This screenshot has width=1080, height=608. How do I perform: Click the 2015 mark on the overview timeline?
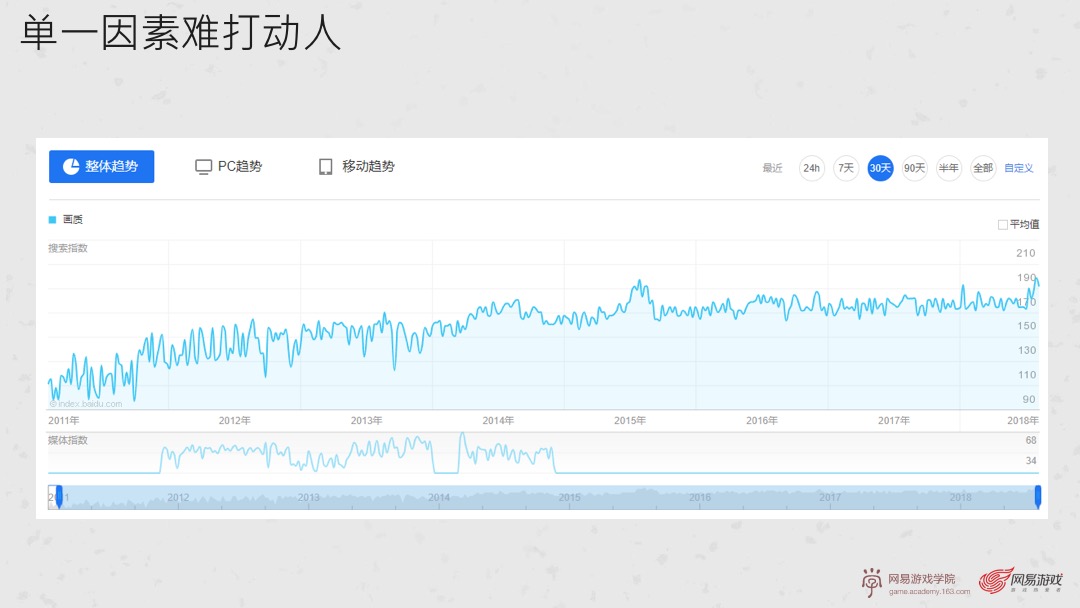point(569,497)
